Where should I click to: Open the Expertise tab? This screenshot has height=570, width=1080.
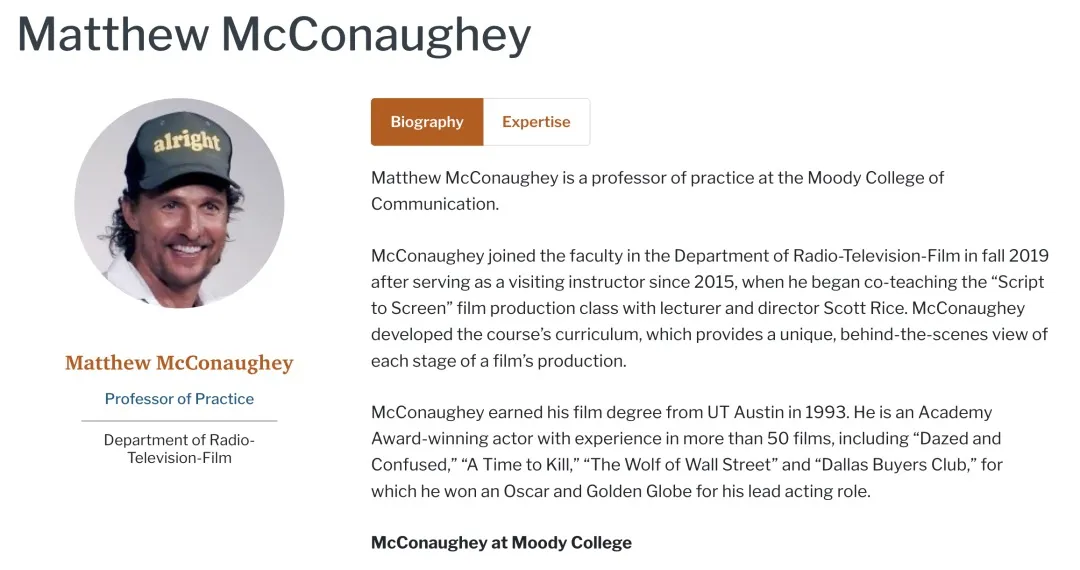click(x=536, y=122)
